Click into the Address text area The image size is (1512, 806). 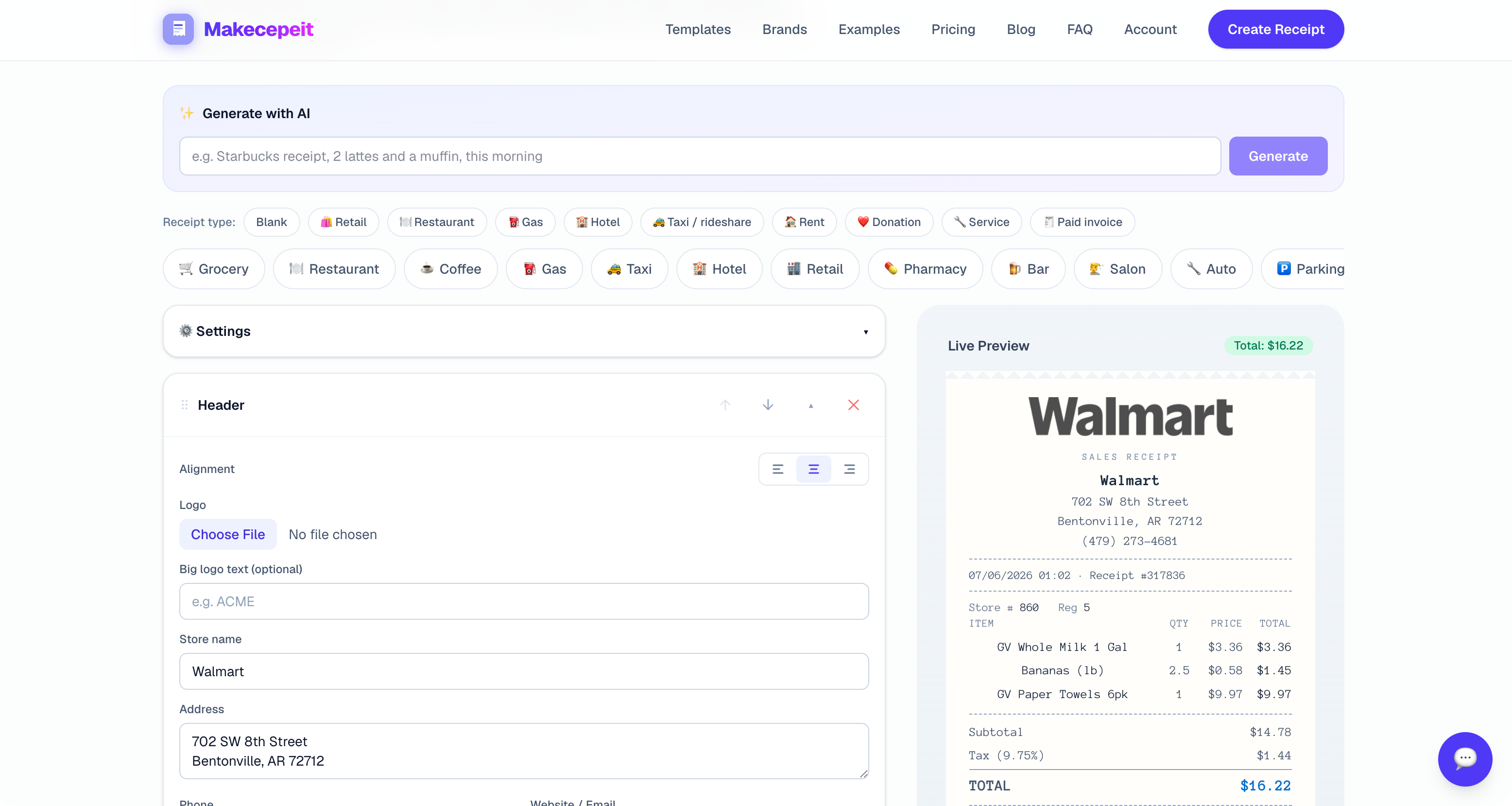(x=524, y=751)
